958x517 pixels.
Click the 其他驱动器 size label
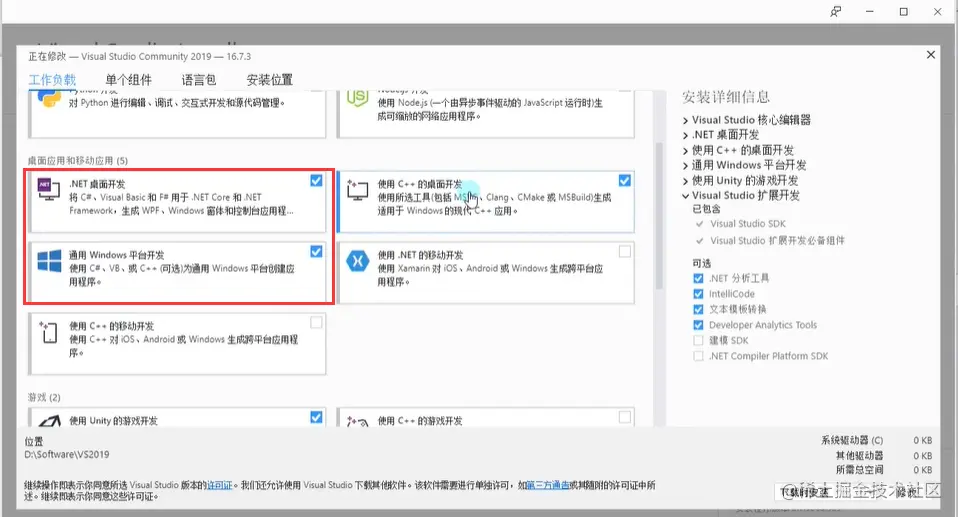[860, 455]
